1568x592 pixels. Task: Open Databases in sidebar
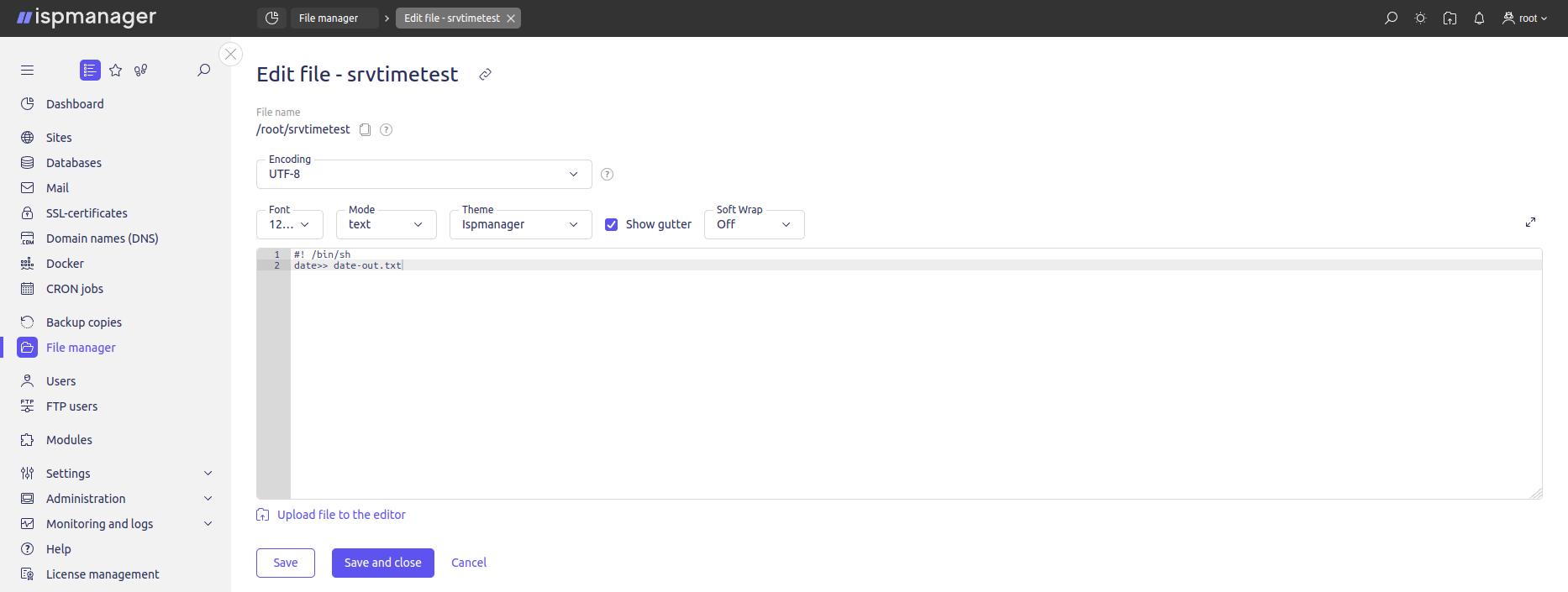tap(74, 163)
